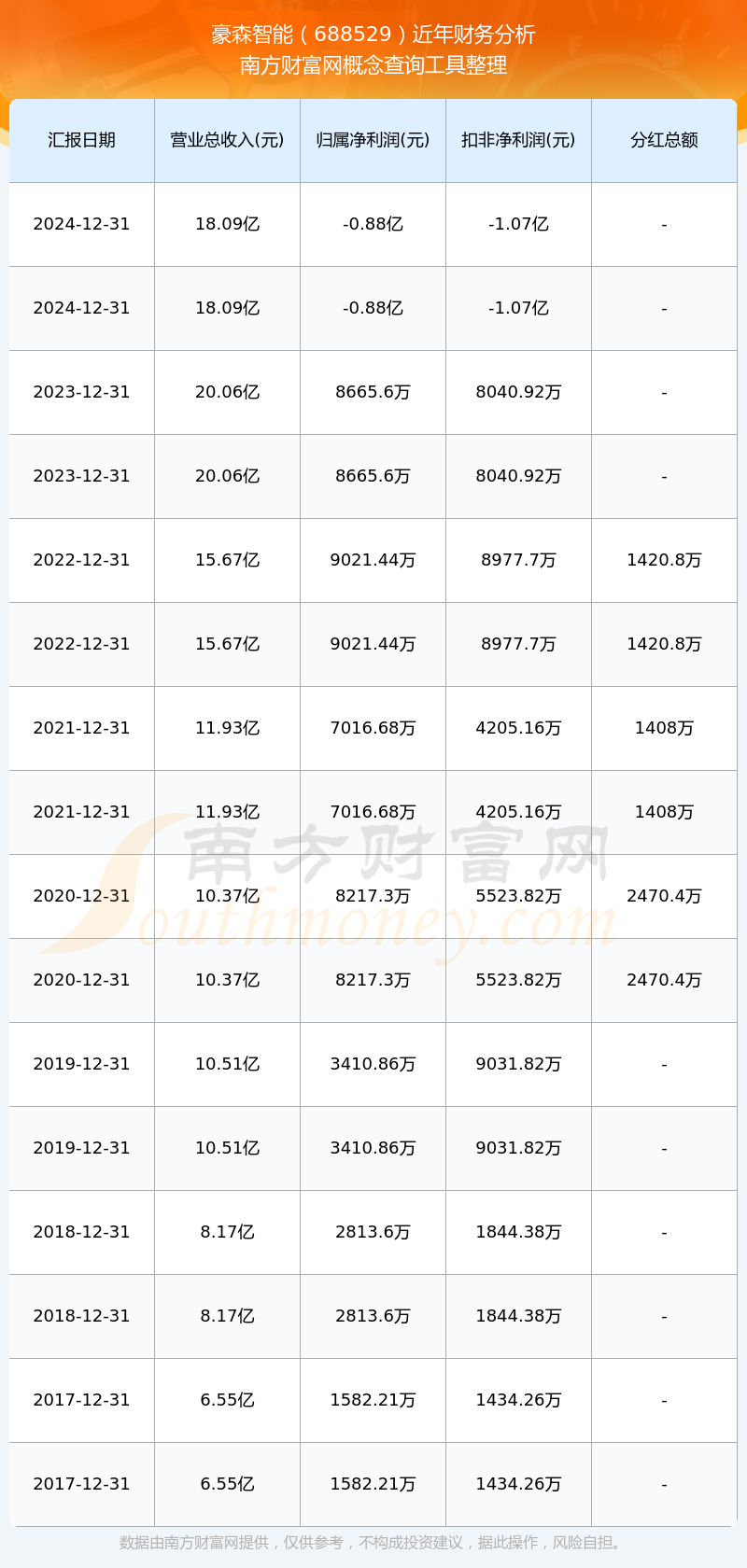Click the last 1582.21万 net profit cell
This screenshot has width=747, height=1568.
pos(373,1484)
